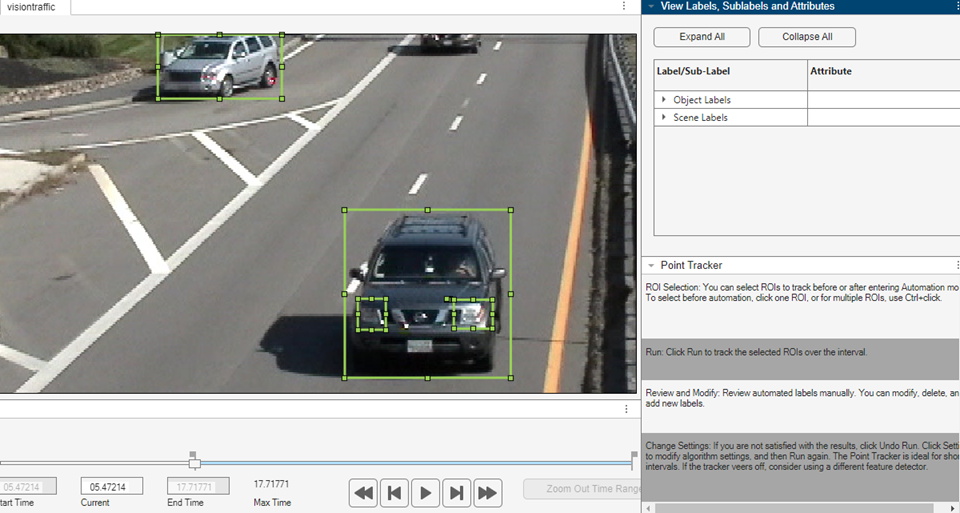Click the Run instruction text block
Image resolution: width=960 pixels, height=513 pixels.
(x=800, y=359)
